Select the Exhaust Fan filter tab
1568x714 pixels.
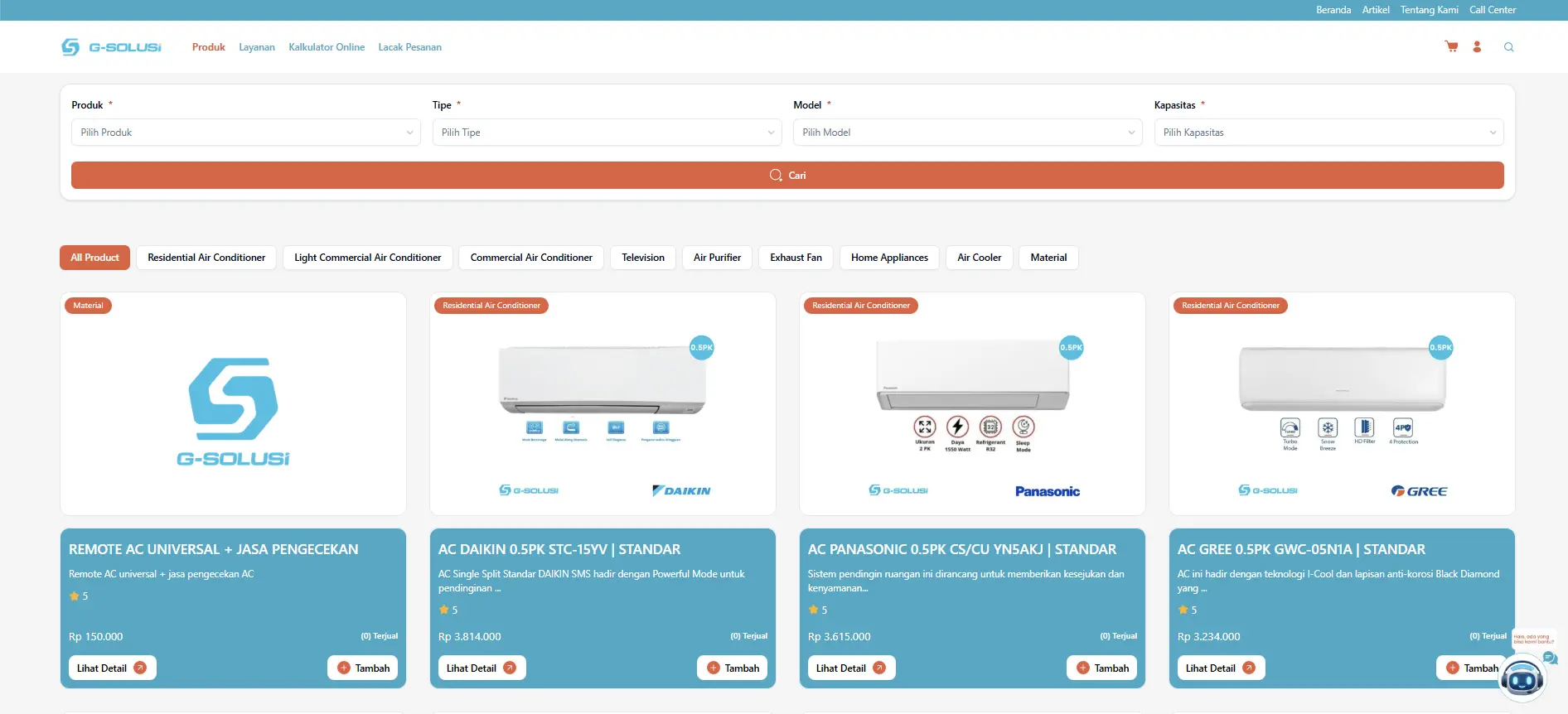[x=796, y=258]
